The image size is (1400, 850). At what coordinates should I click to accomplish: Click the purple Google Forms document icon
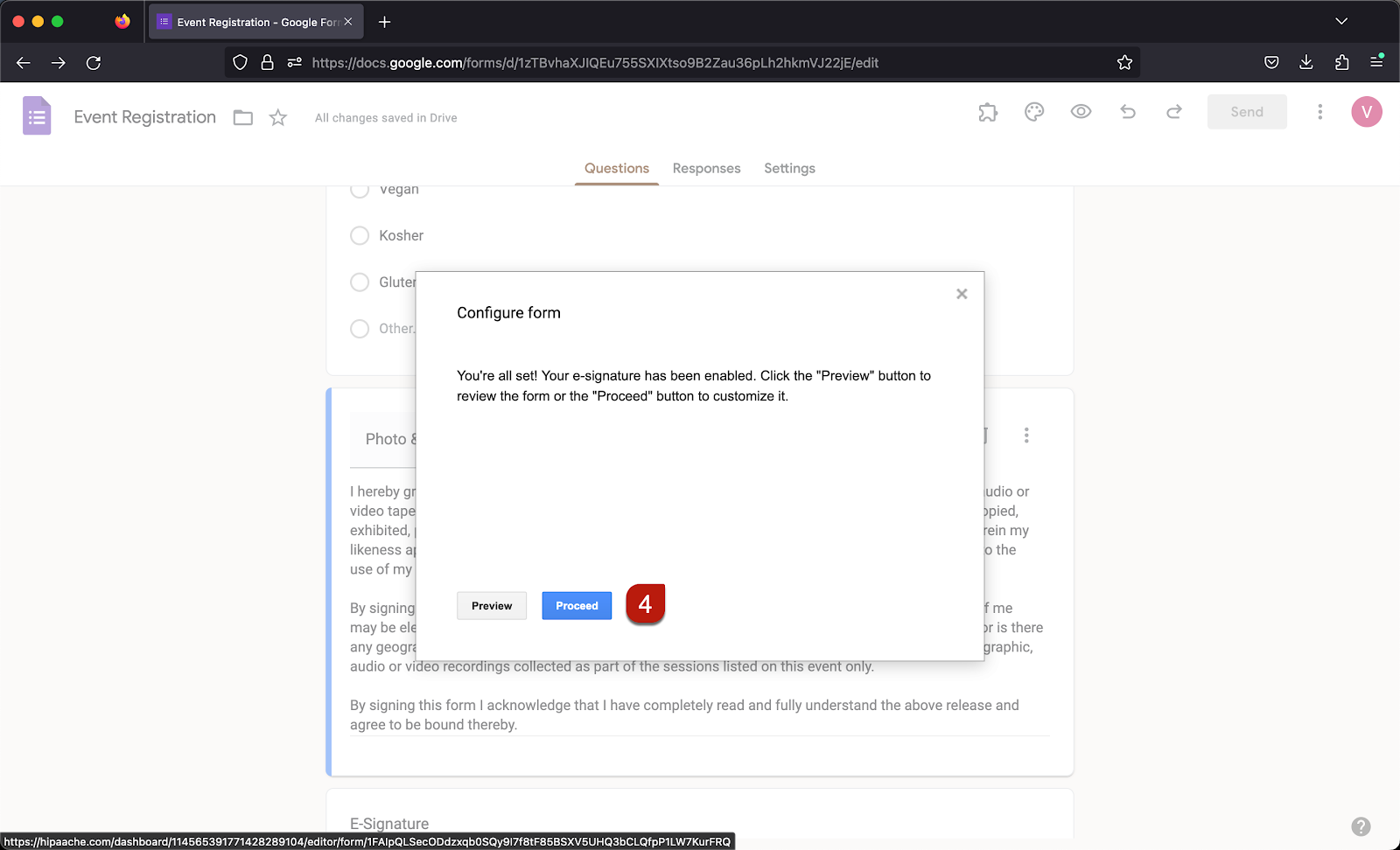[x=37, y=115]
